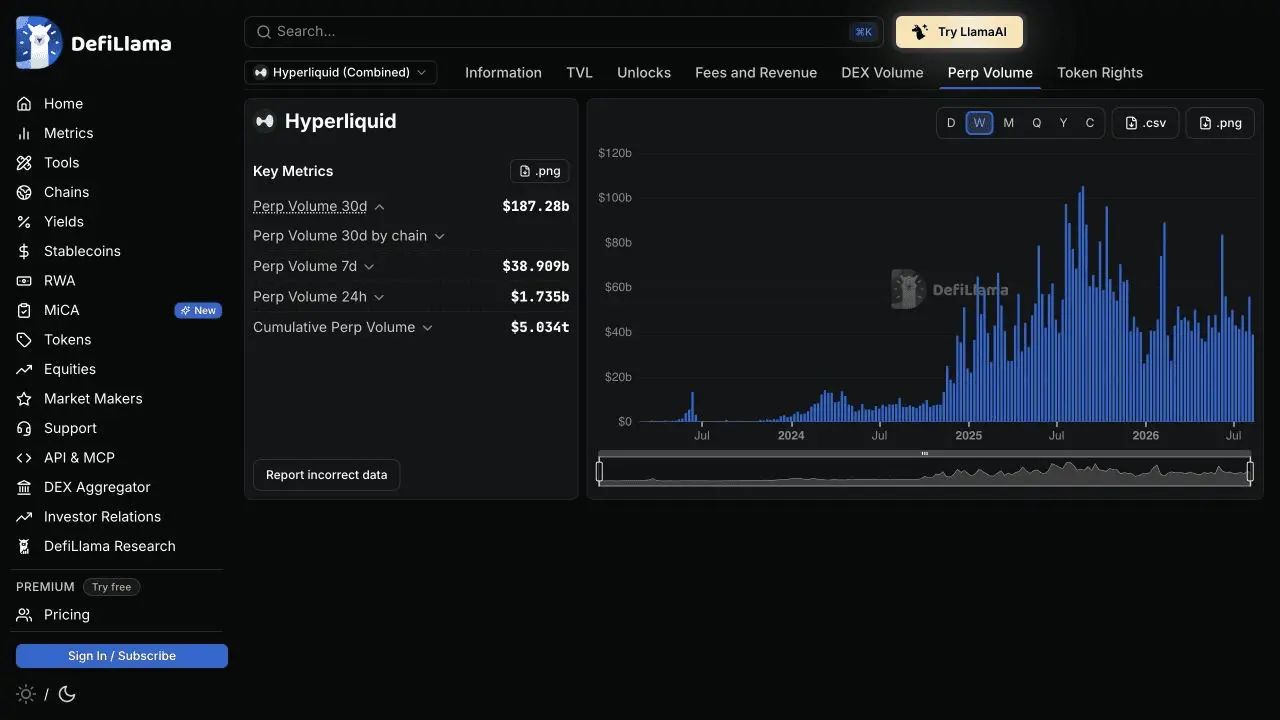Screen dimensions: 1280x720
Task: Switch to dark mode moon icon
Action: pos(67,694)
